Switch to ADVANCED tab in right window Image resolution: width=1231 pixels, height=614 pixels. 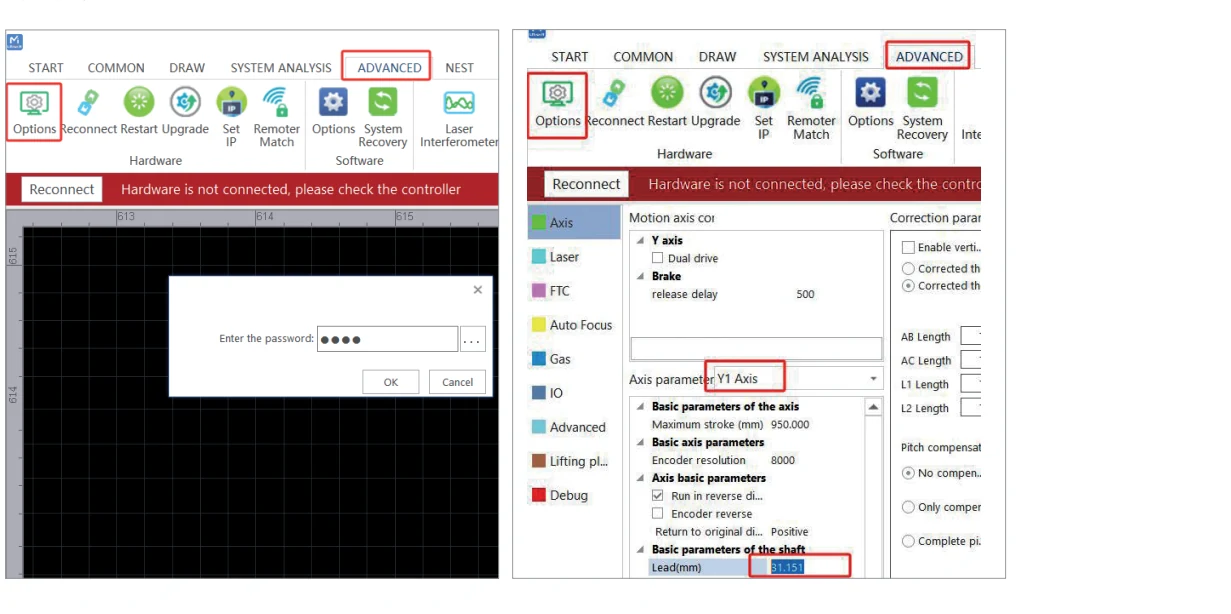point(929,57)
